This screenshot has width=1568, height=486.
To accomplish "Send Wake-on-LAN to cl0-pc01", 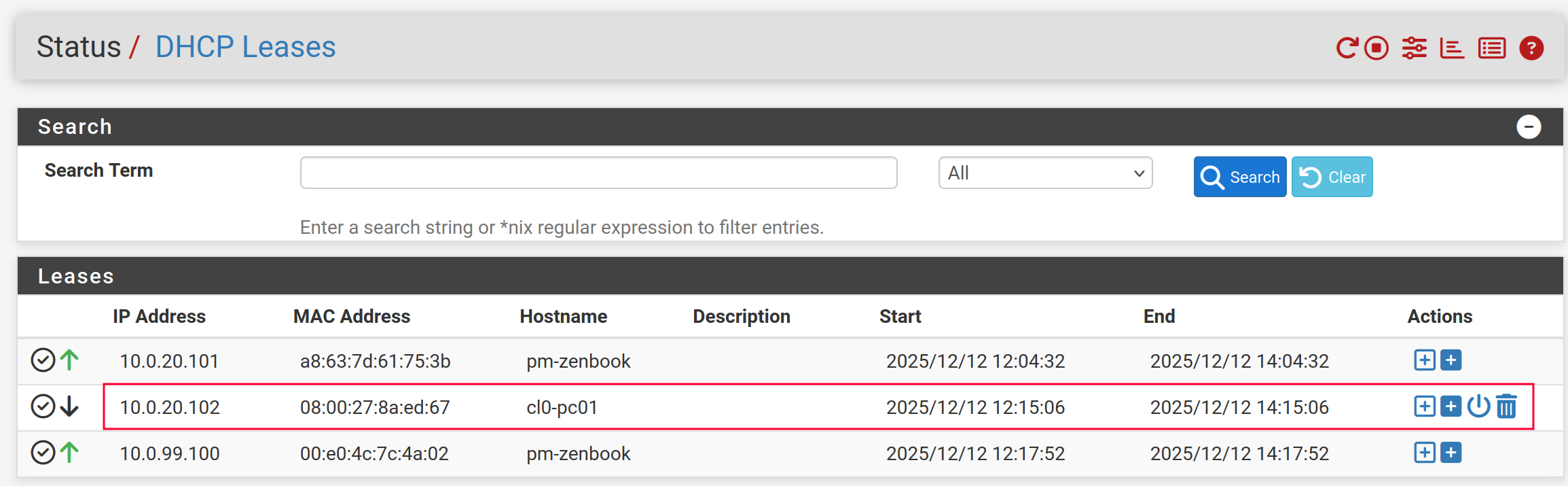I will [1478, 406].
